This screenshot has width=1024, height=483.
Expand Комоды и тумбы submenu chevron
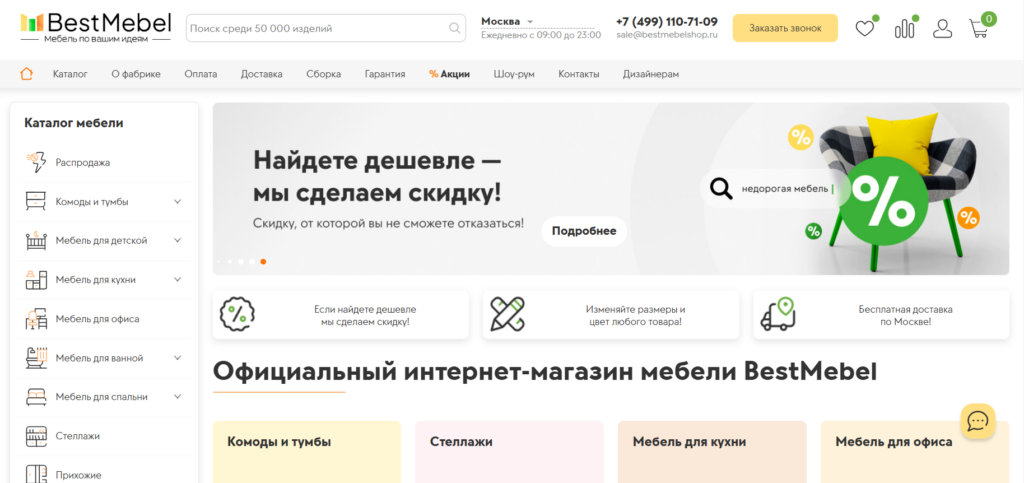click(178, 202)
